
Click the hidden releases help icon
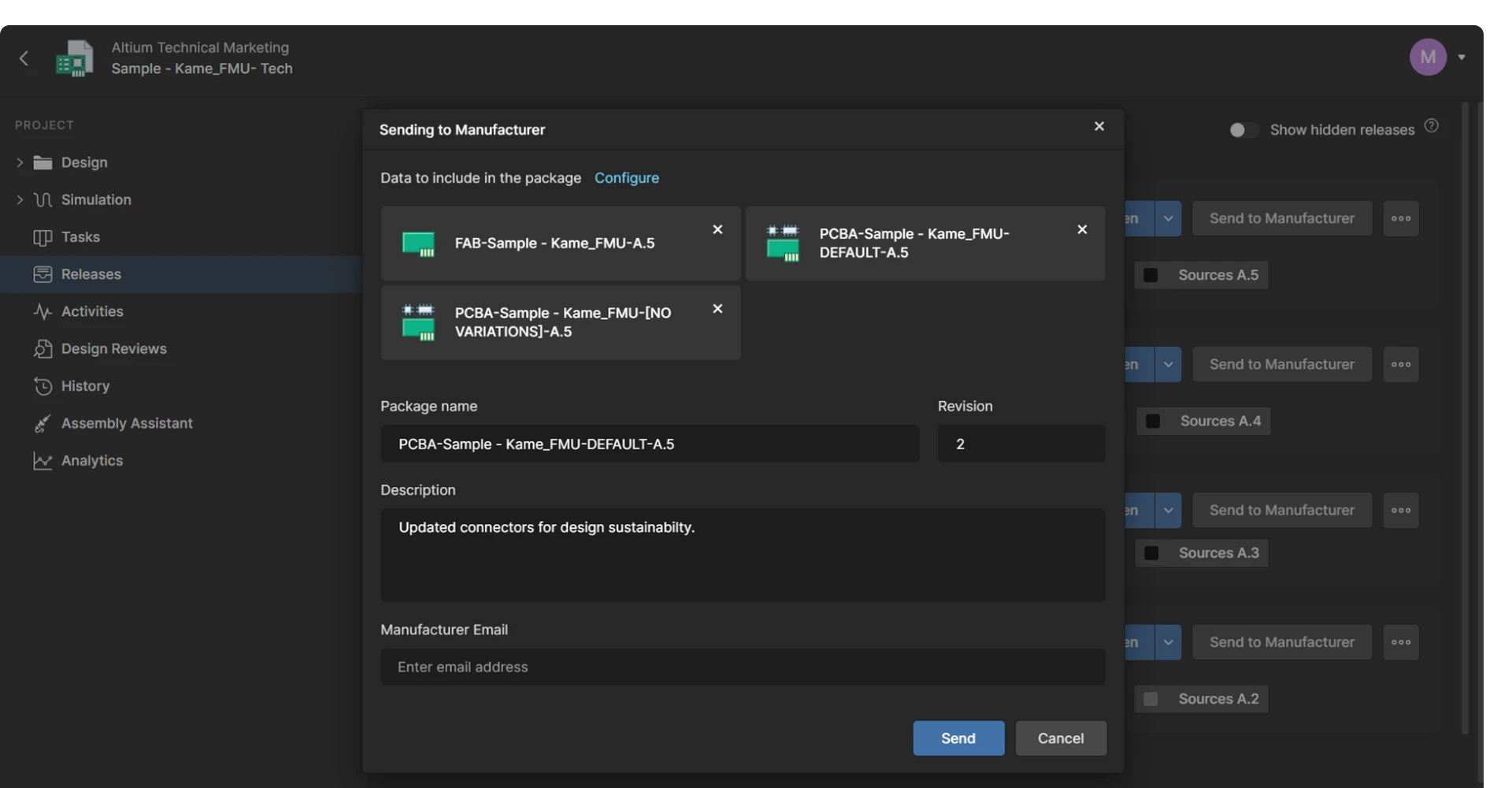coord(1432,126)
